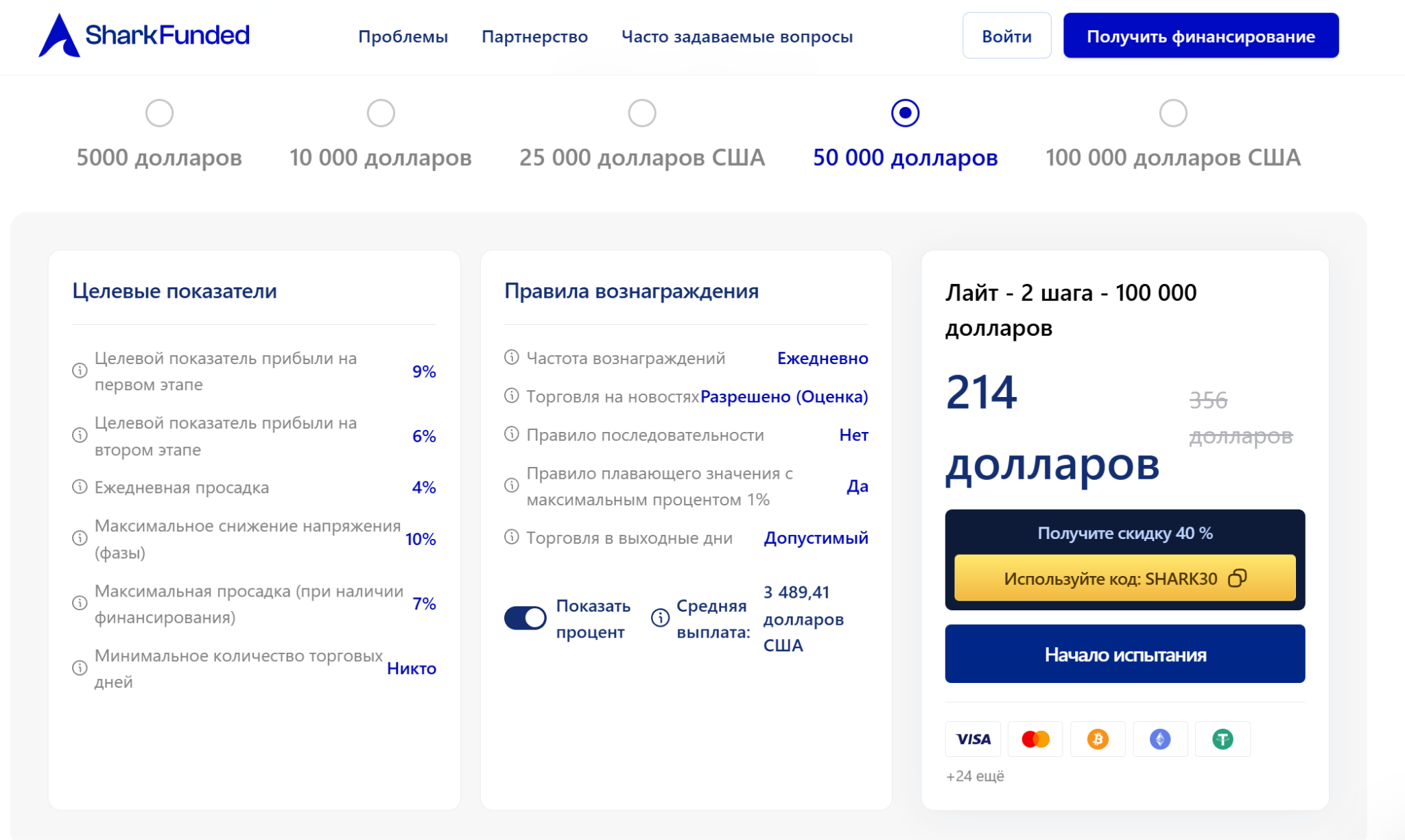Click the Войти button

pos(1006,36)
